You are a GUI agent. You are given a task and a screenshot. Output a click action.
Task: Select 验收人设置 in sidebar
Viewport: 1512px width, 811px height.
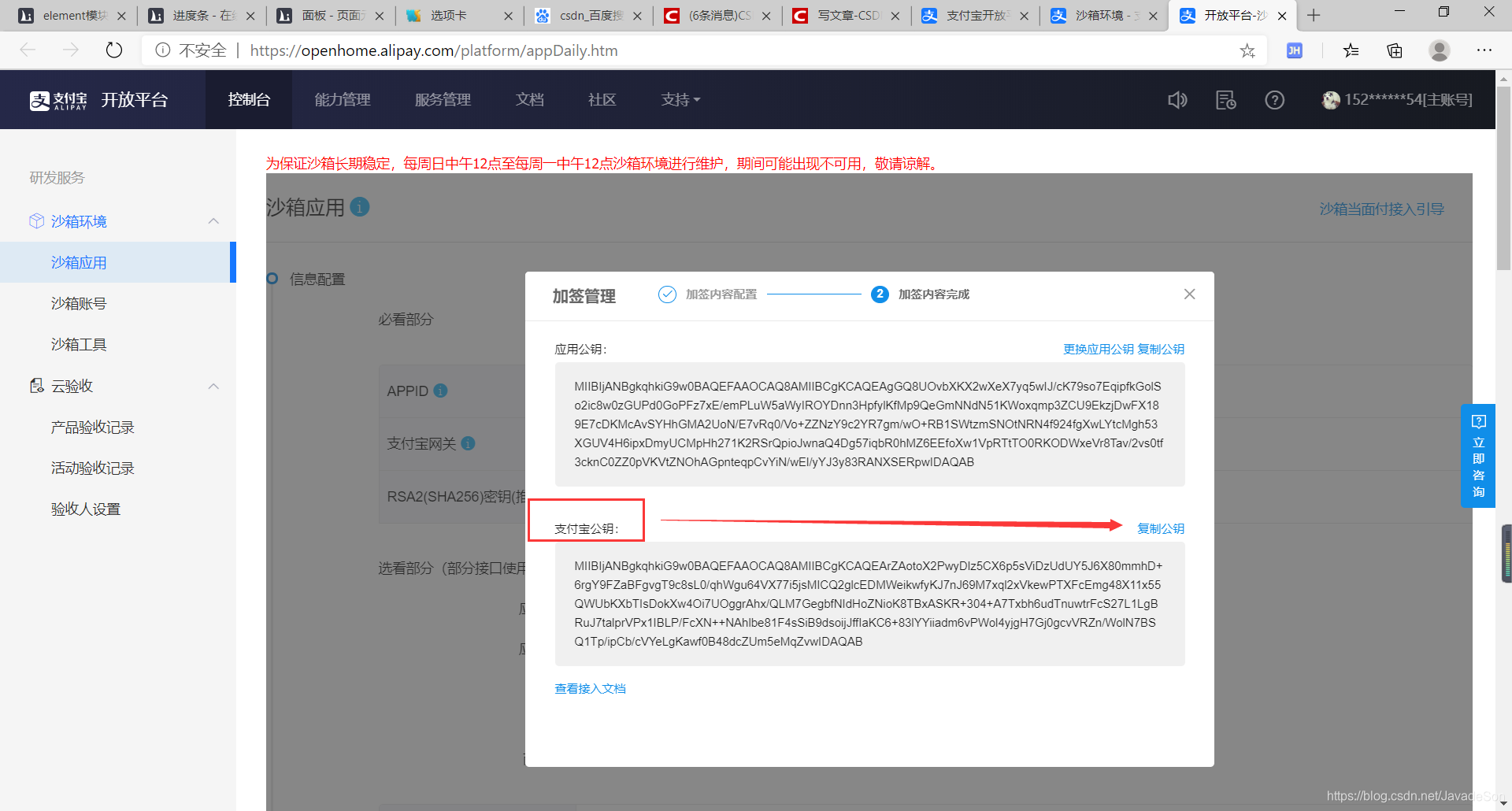pyautogui.click(x=86, y=509)
